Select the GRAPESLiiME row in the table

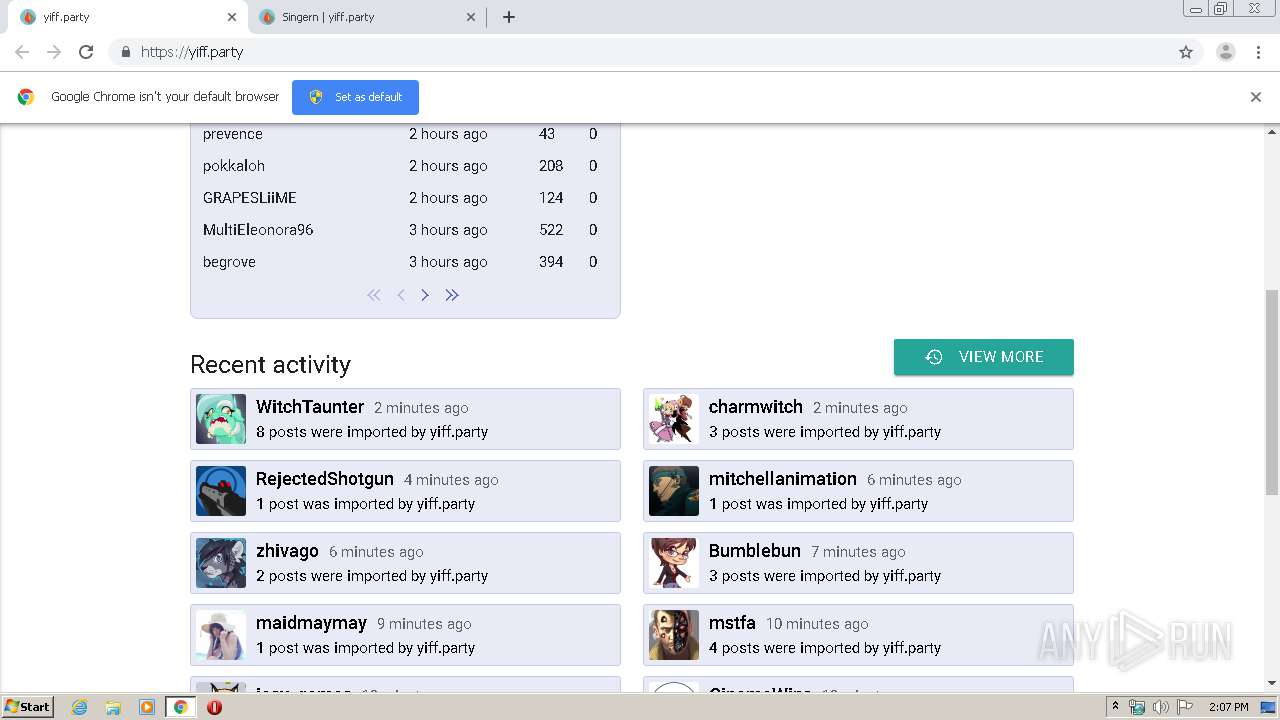(x=405, y=198)
